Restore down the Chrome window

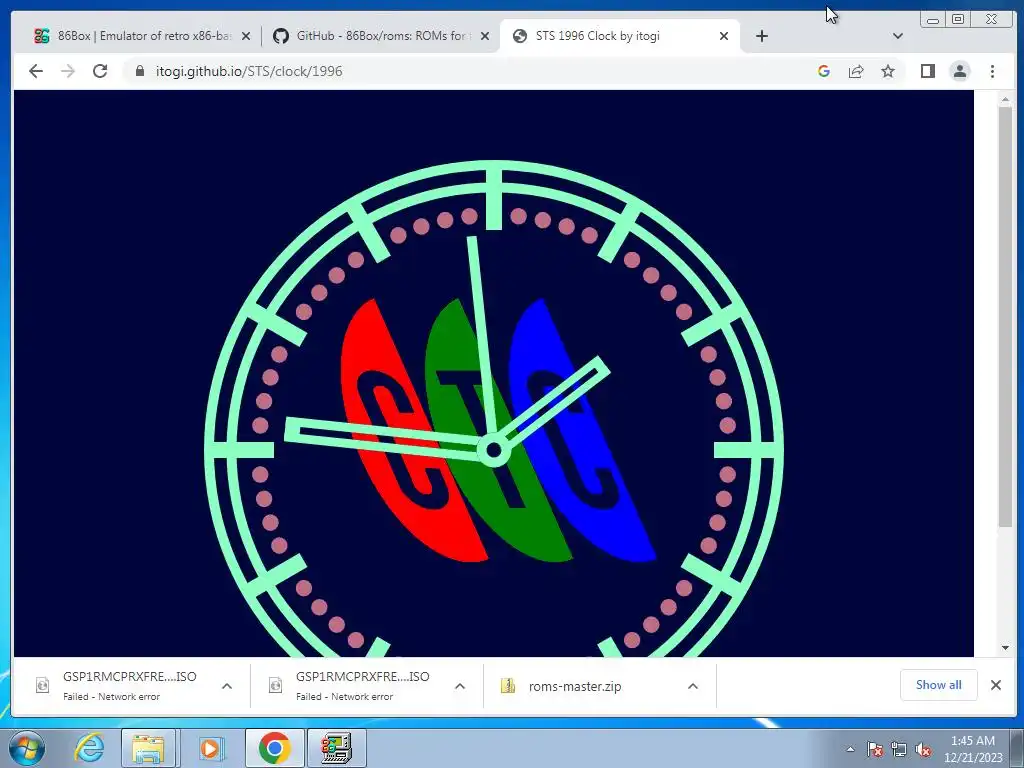pyautogui.click(x=958, y=20)
